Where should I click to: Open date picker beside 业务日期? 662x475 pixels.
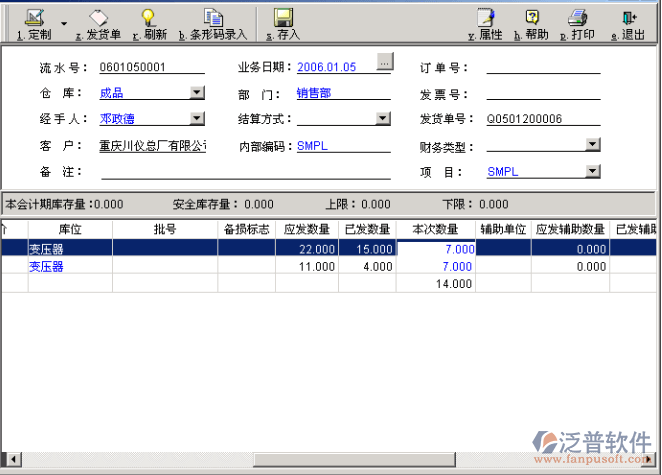(x=383, y=62)
